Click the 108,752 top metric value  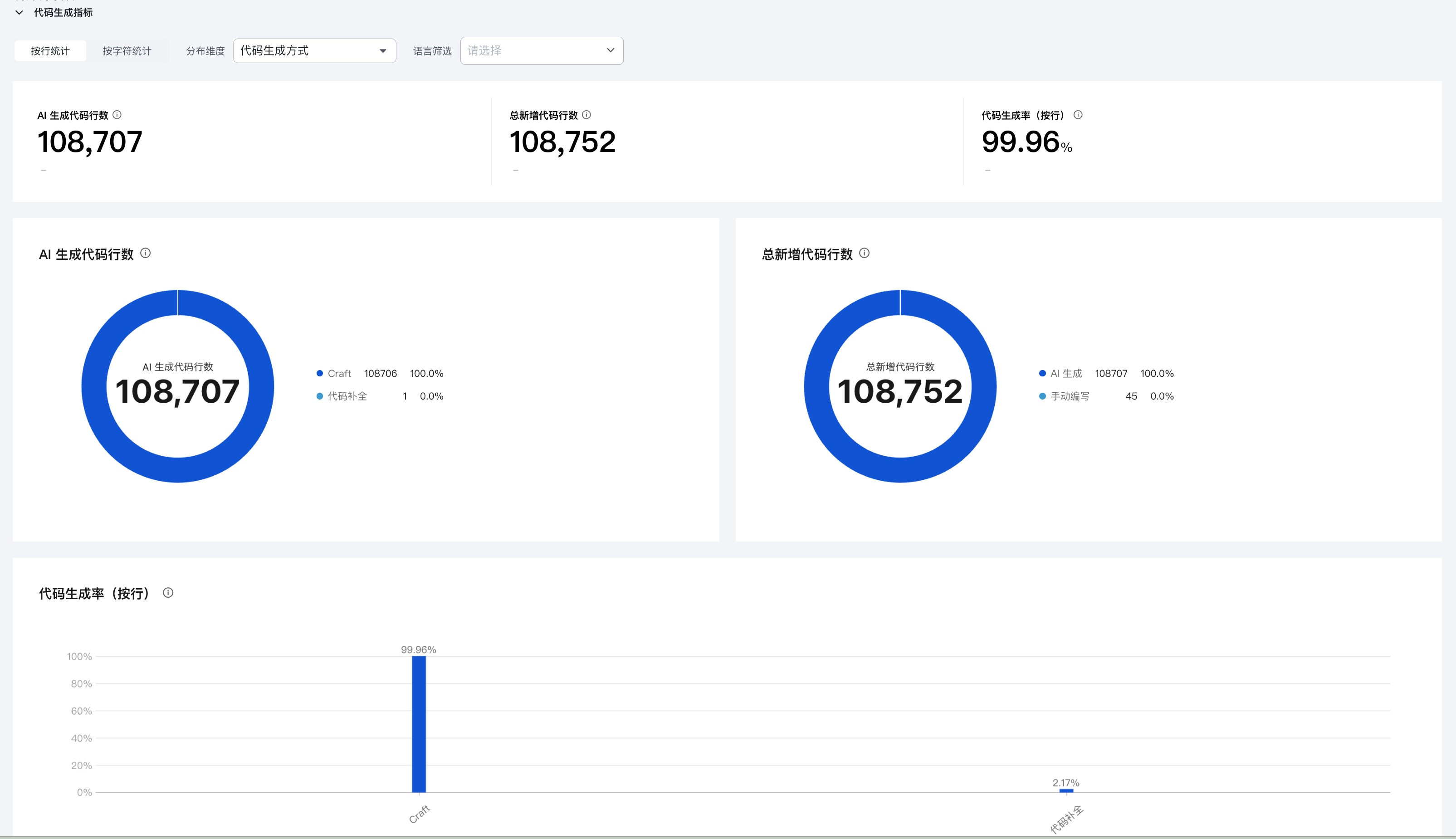click(562, 142)
